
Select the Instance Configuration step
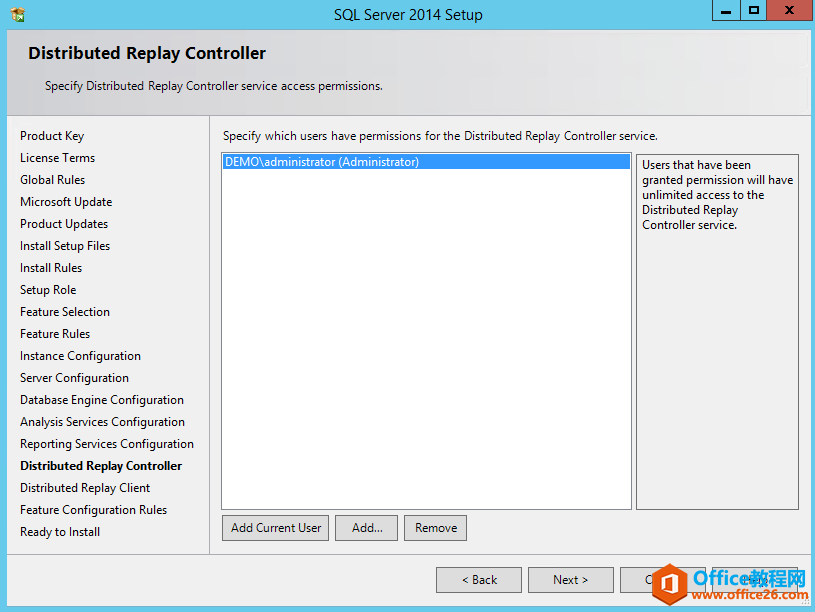point(81,356)
